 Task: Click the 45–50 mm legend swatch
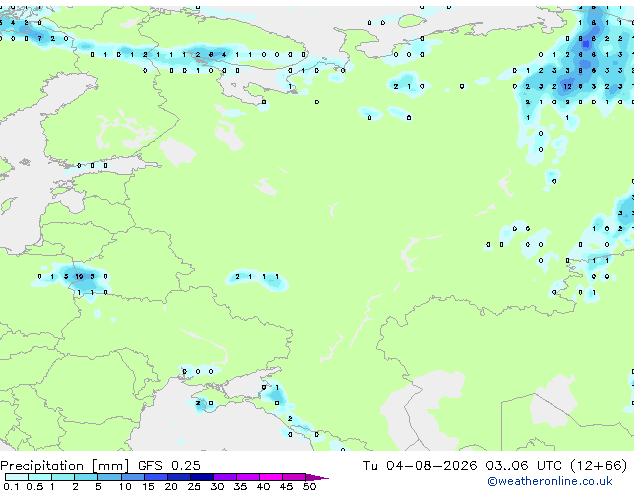pos(294,477)
